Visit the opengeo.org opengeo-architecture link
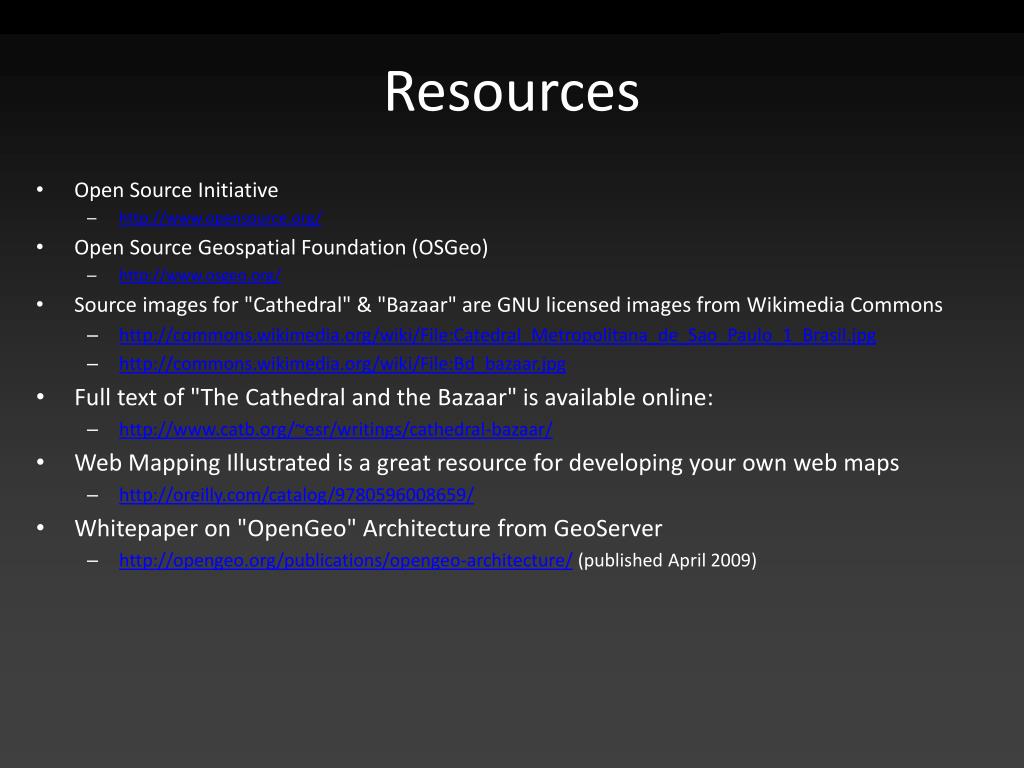1024x768 pixels. coord(346,560)
